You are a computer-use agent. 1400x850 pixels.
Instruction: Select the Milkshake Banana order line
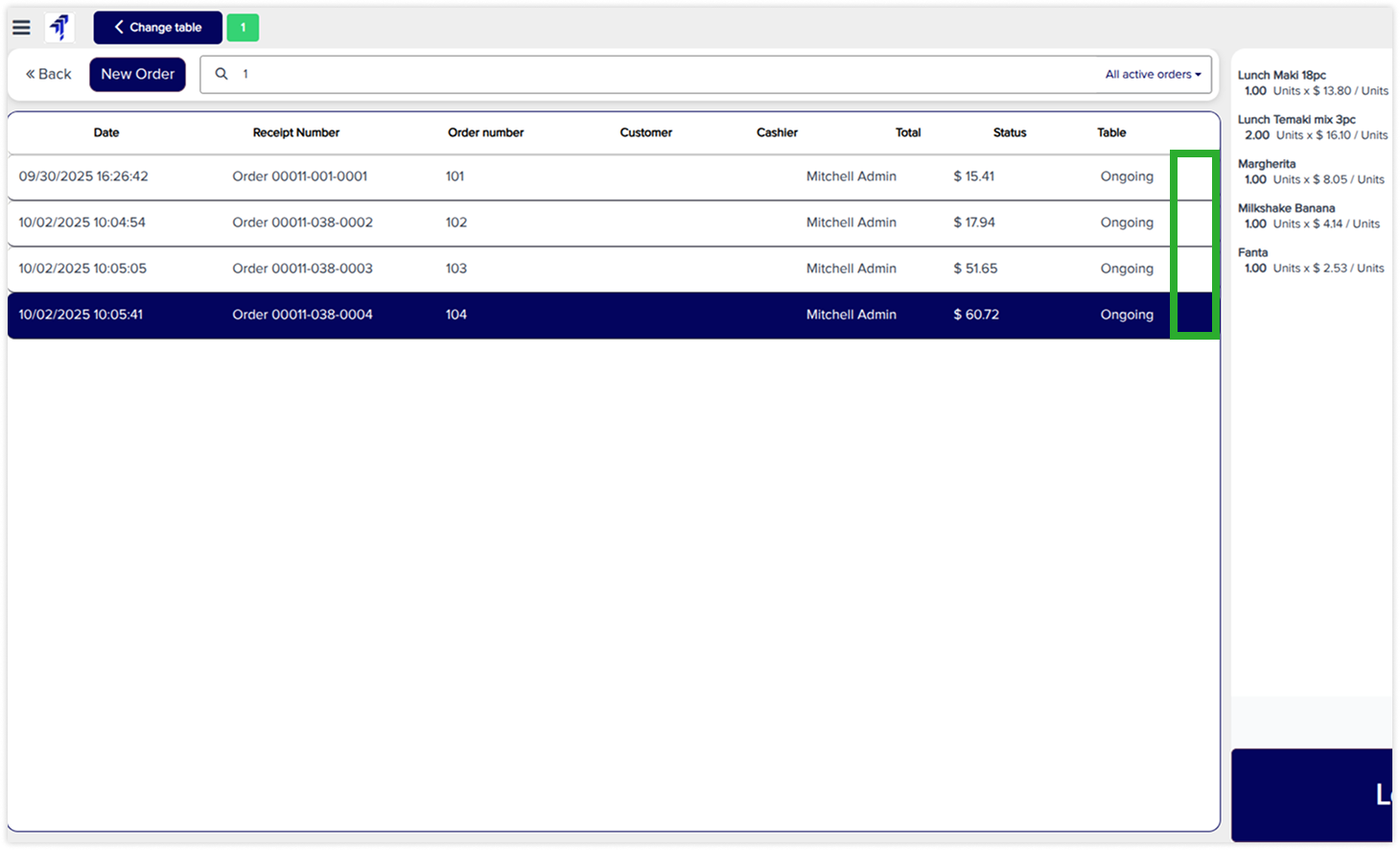tap(1312, 216)
